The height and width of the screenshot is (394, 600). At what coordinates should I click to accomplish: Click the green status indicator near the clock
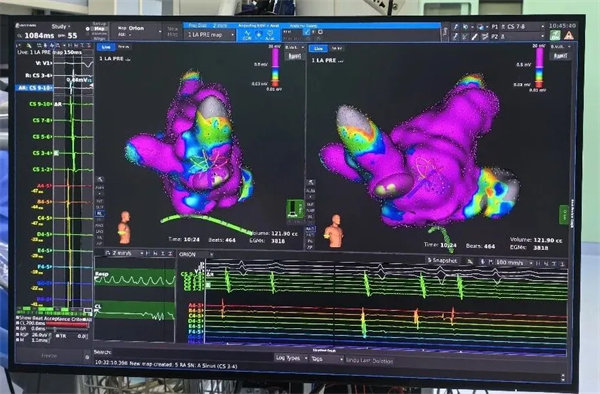(555, 35)
